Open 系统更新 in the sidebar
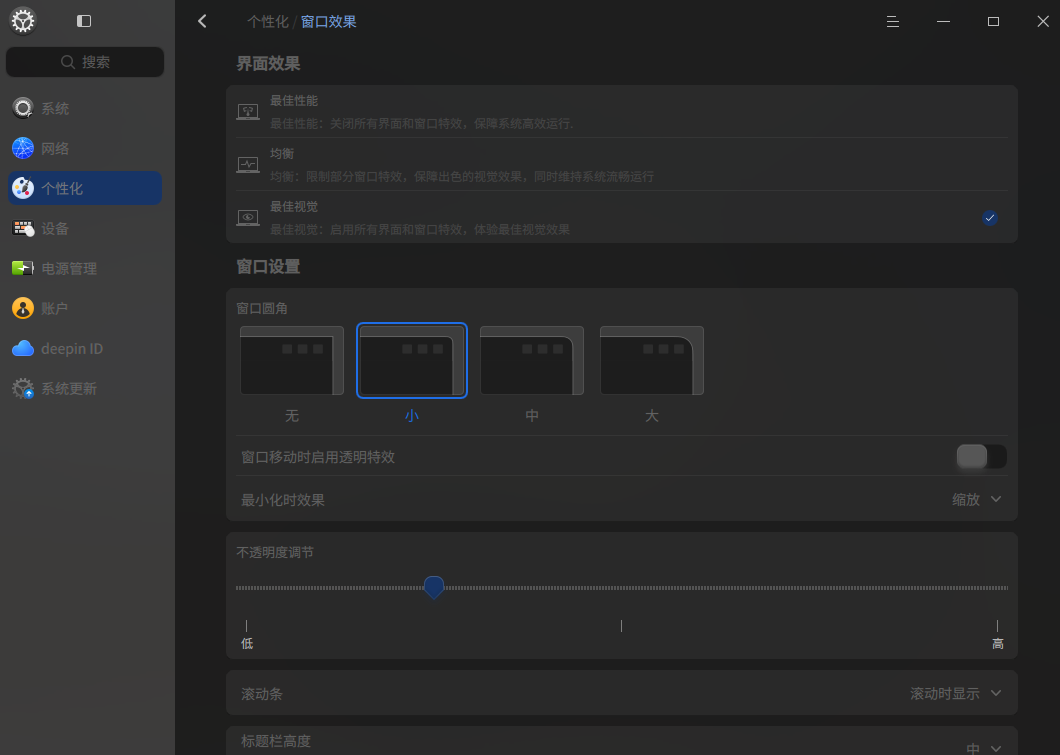This screenshot has width=1060, height=755. 85,389
